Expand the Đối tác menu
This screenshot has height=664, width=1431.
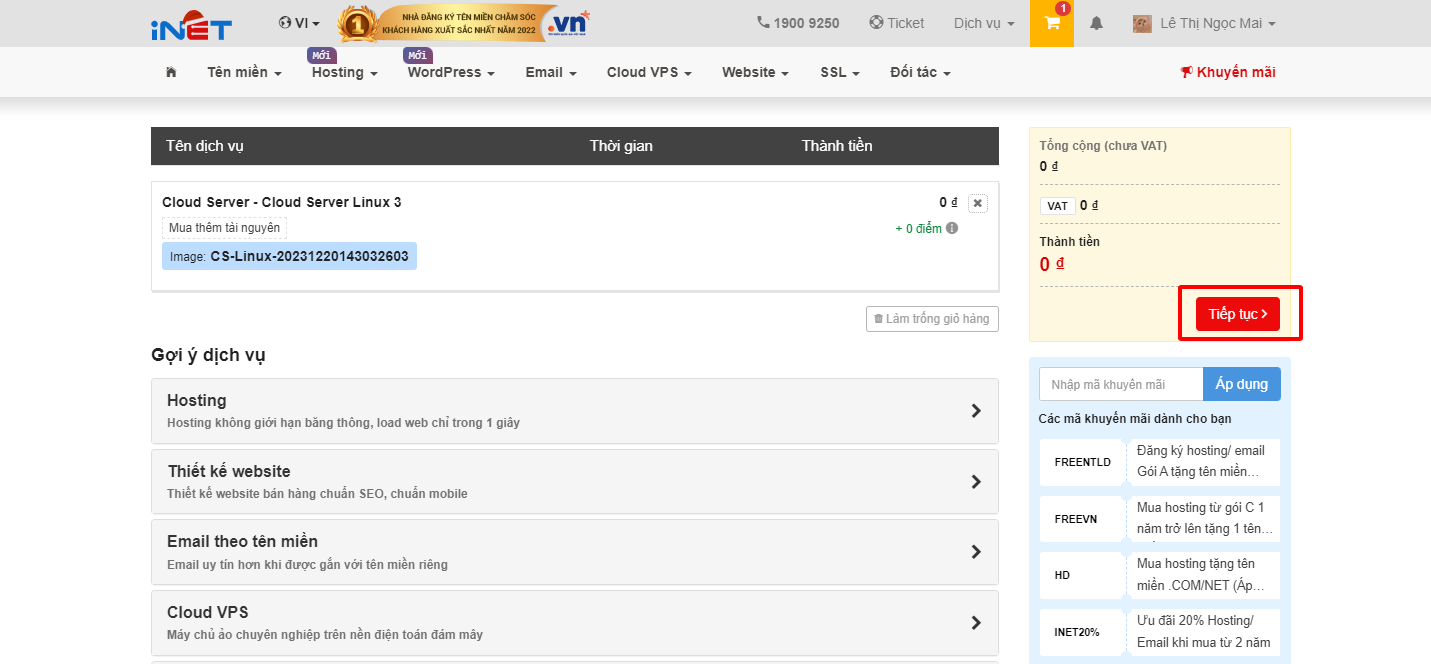920,72
